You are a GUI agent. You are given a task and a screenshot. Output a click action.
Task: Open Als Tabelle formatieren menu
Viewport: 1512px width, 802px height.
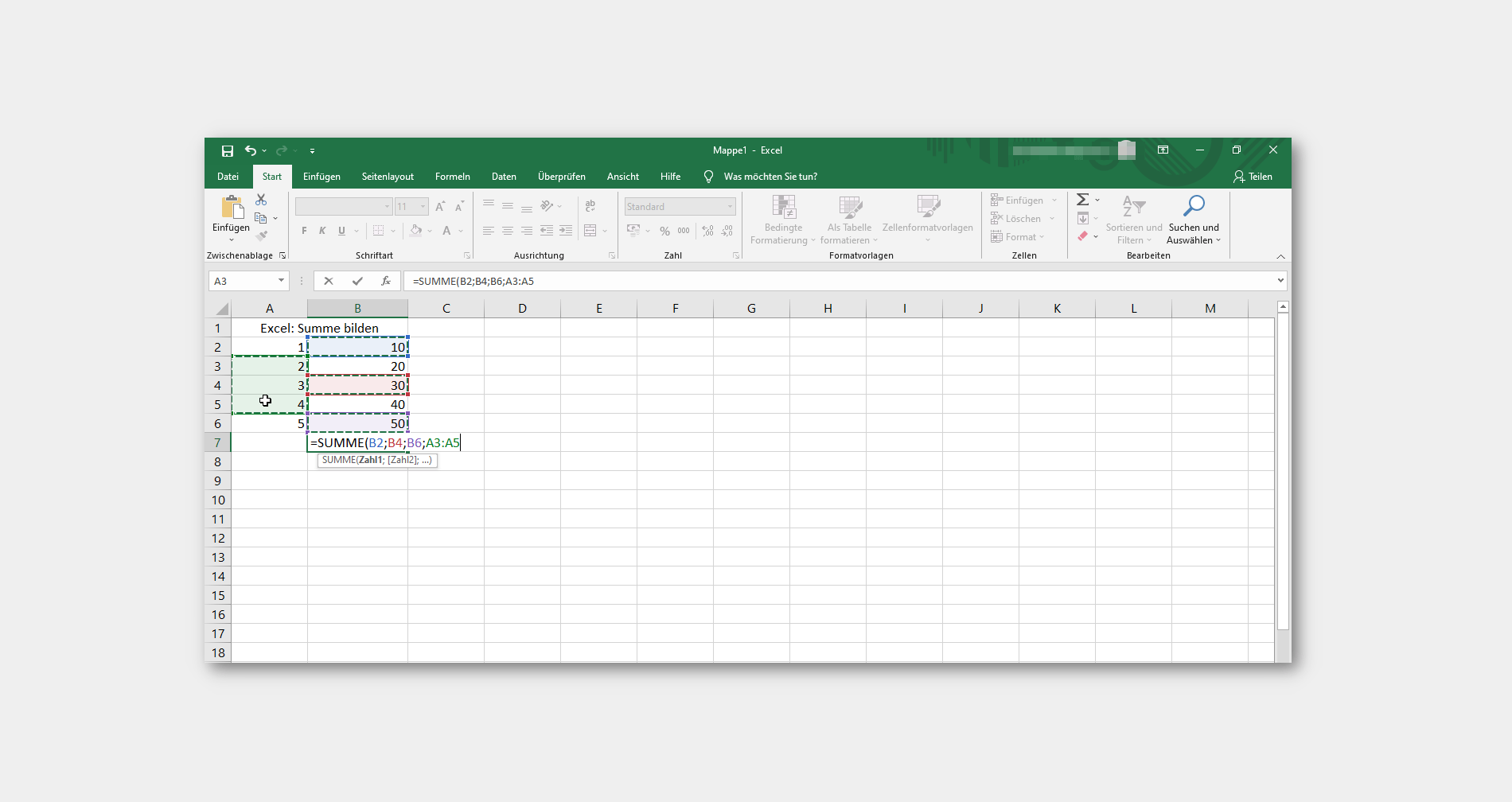pyautogui.click(x=849, y=220)
